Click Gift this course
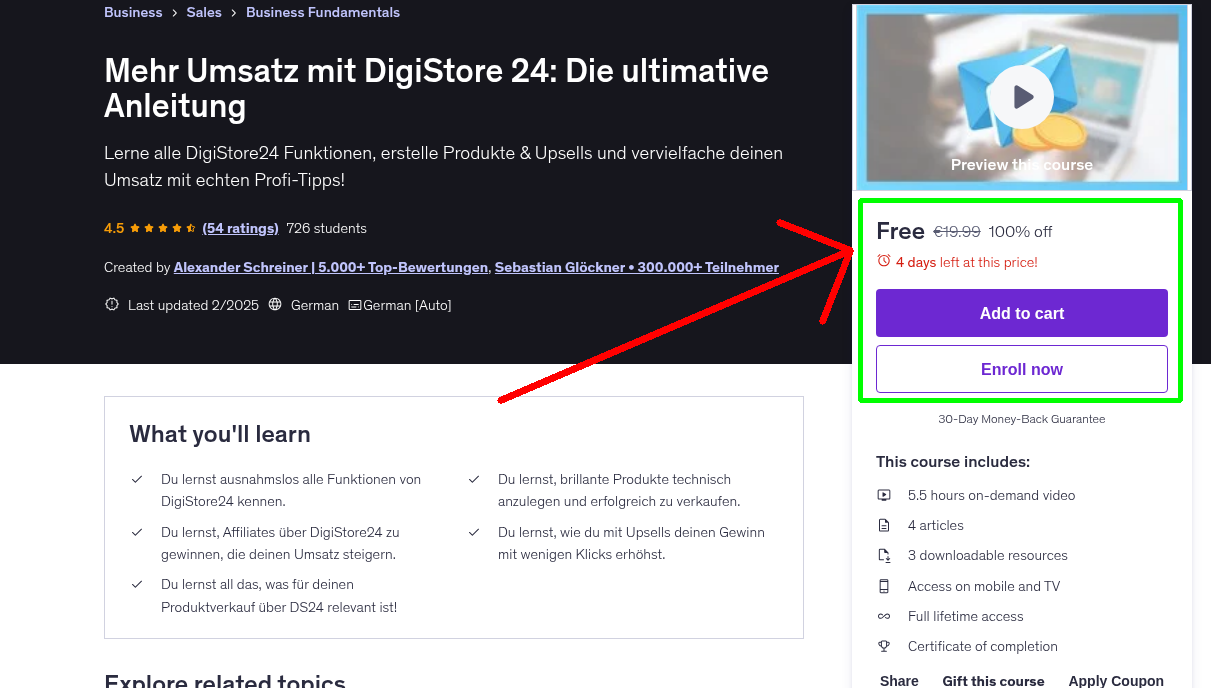This screenshot has height=688, width=1211. click(x=993, y=681)
